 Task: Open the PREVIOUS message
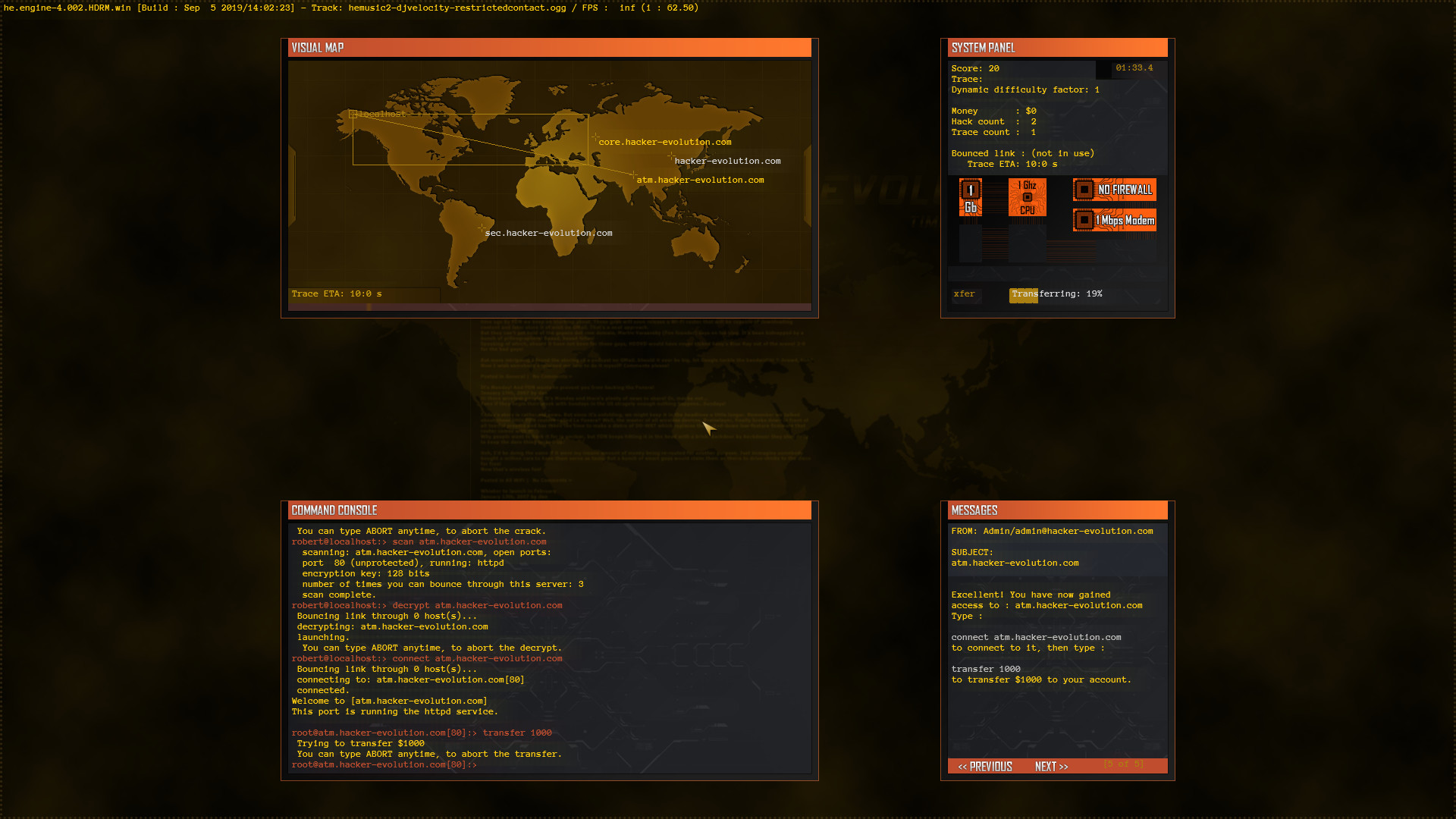click(985, 767)
